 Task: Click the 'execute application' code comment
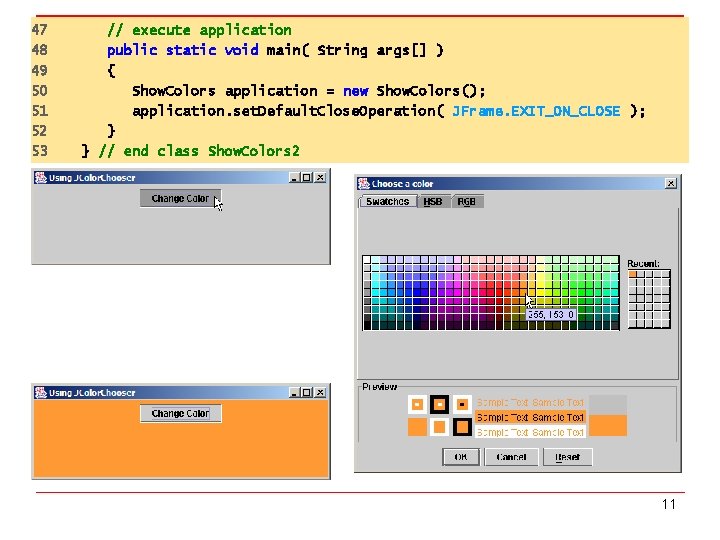pos(199,30)
